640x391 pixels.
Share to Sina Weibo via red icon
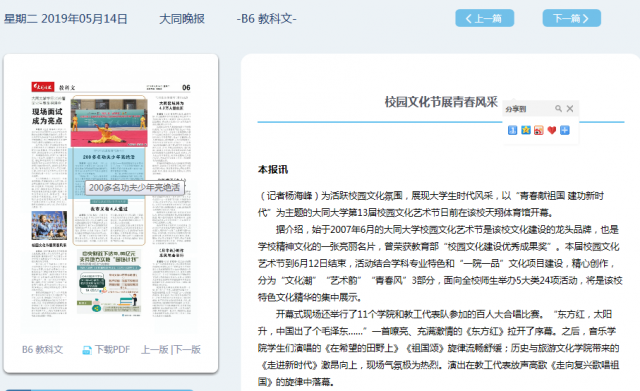pyautogui.click(x=539, y=130)
